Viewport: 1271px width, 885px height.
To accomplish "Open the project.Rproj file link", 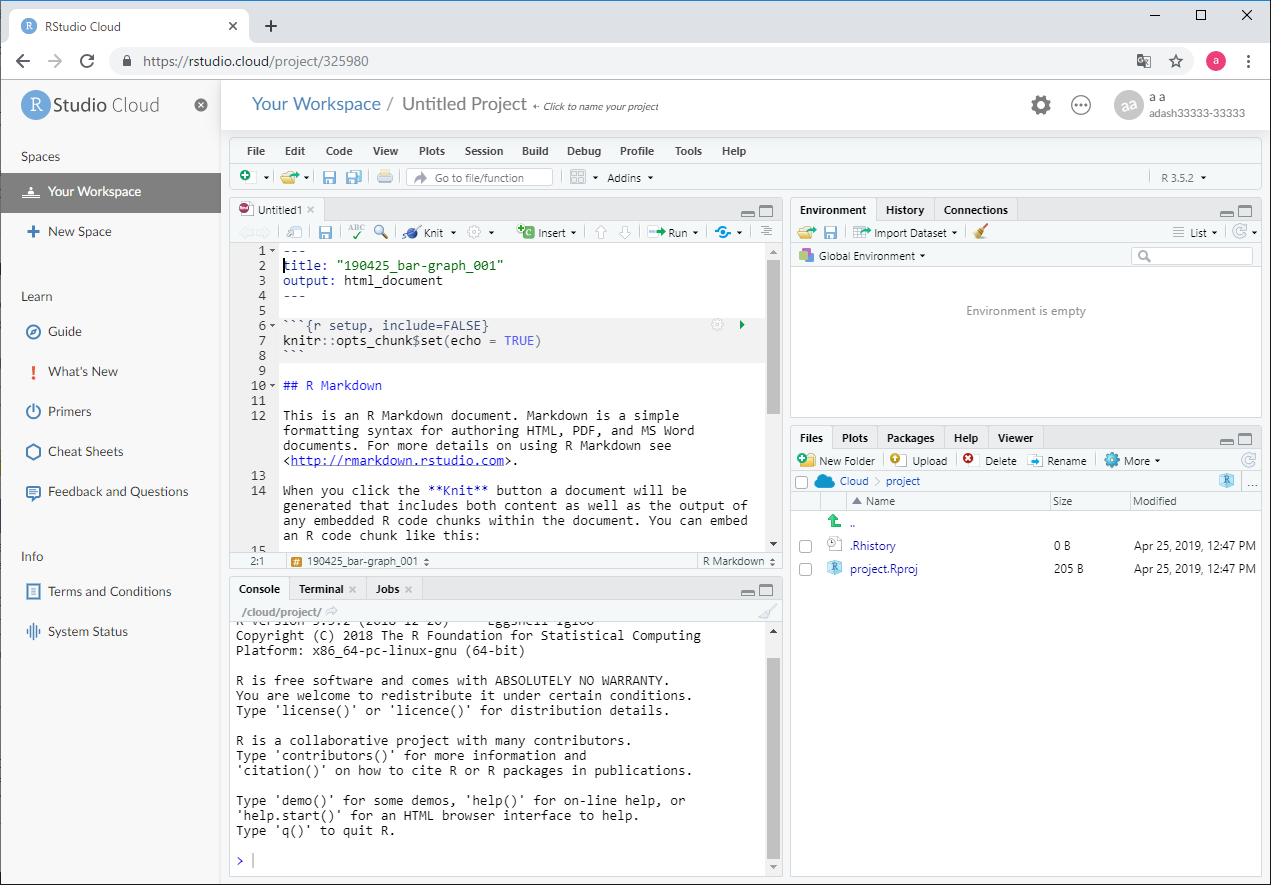I will pyautogui.click(x=883, y=569).
